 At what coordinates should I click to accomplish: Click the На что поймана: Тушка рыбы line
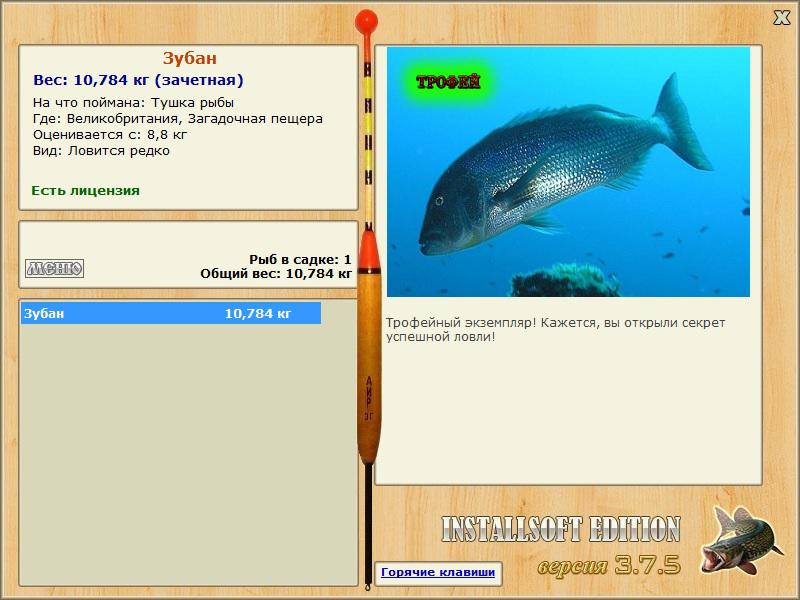tap(133, 103)
